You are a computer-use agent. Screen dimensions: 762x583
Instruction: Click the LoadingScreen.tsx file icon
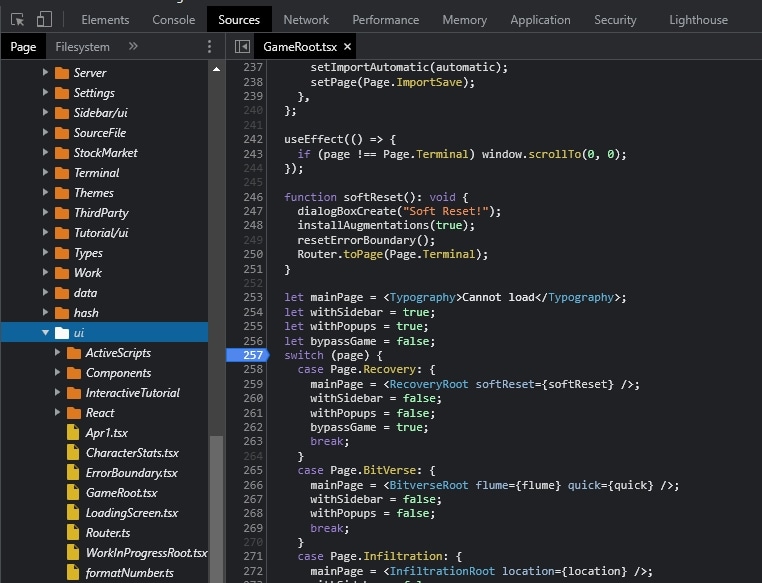(x=73, y=513)
